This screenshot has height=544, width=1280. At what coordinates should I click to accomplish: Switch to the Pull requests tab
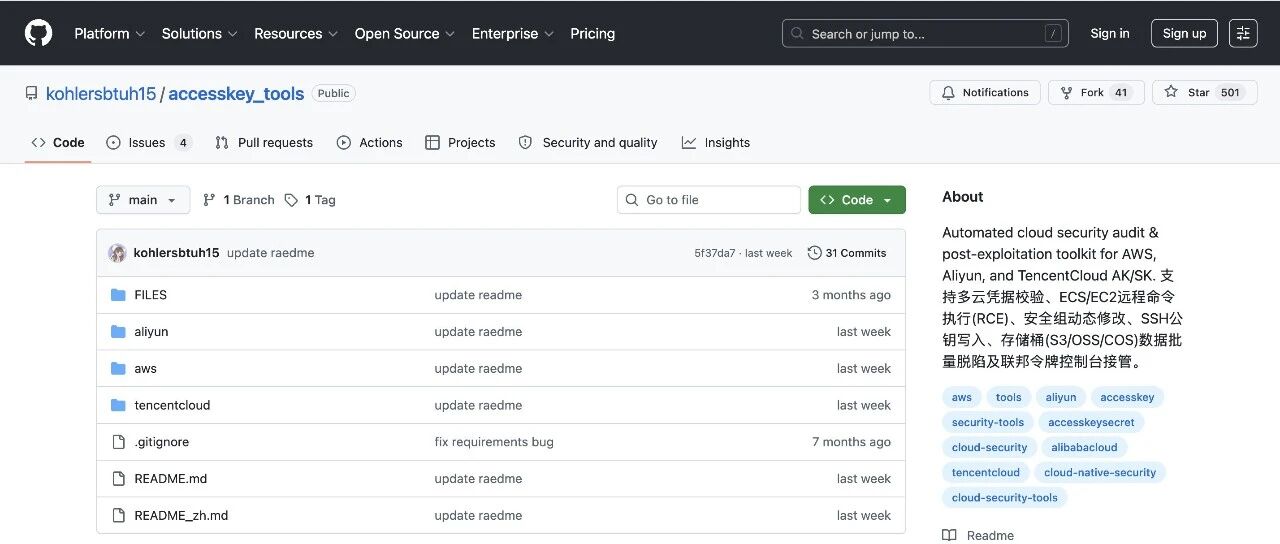[x=264, y=142]
